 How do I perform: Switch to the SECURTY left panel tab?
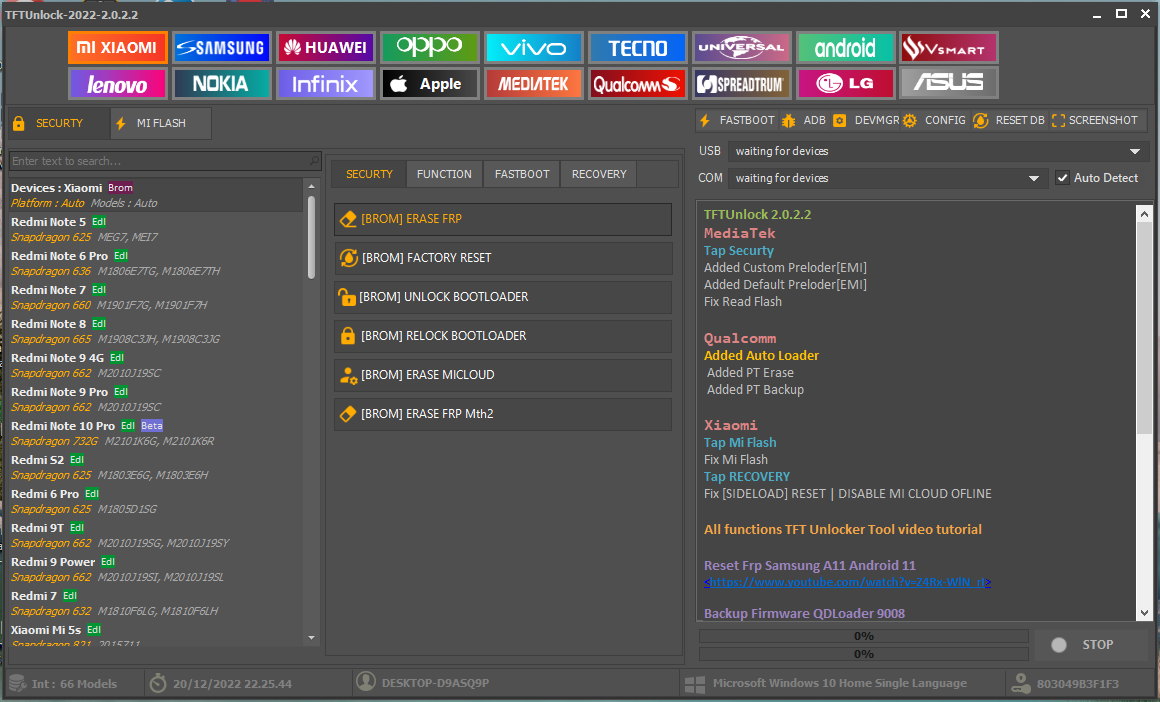[58, 123]
